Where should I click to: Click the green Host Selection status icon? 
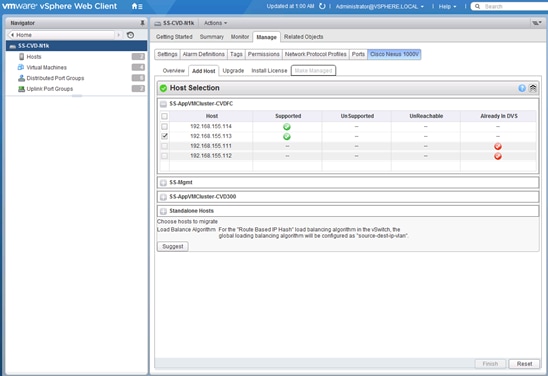pyautogui.click(x=163, y=88)
